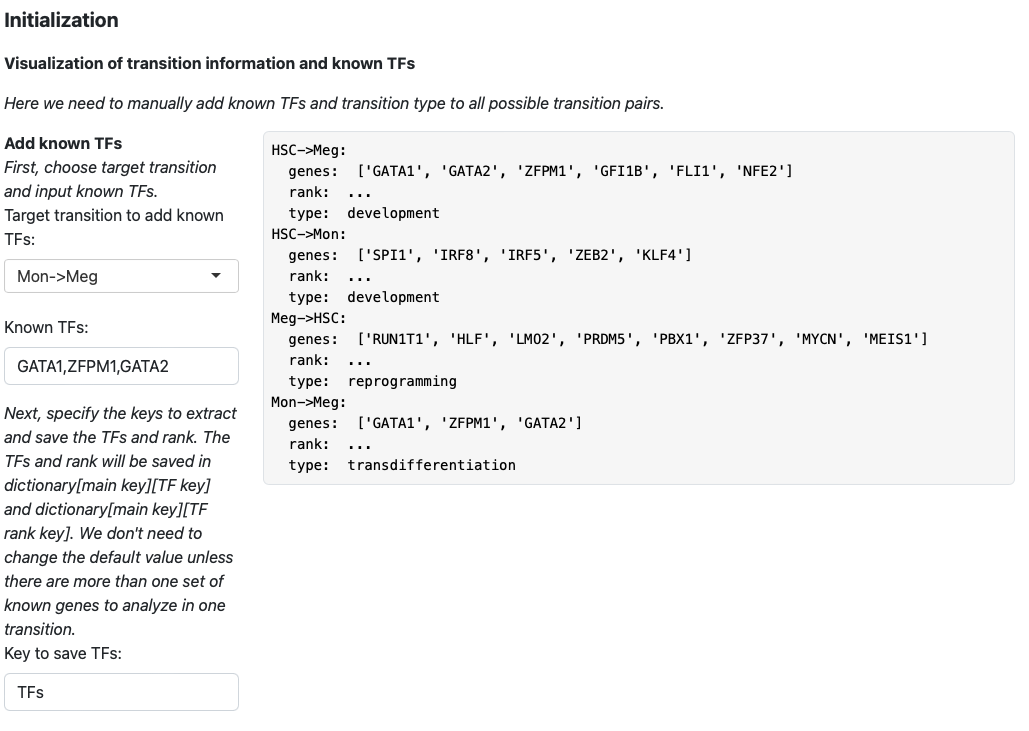Click the 'Known TFs:' field label
Image resolution: width=1029 pixels, height=731 pixels.
coord(46,327)
